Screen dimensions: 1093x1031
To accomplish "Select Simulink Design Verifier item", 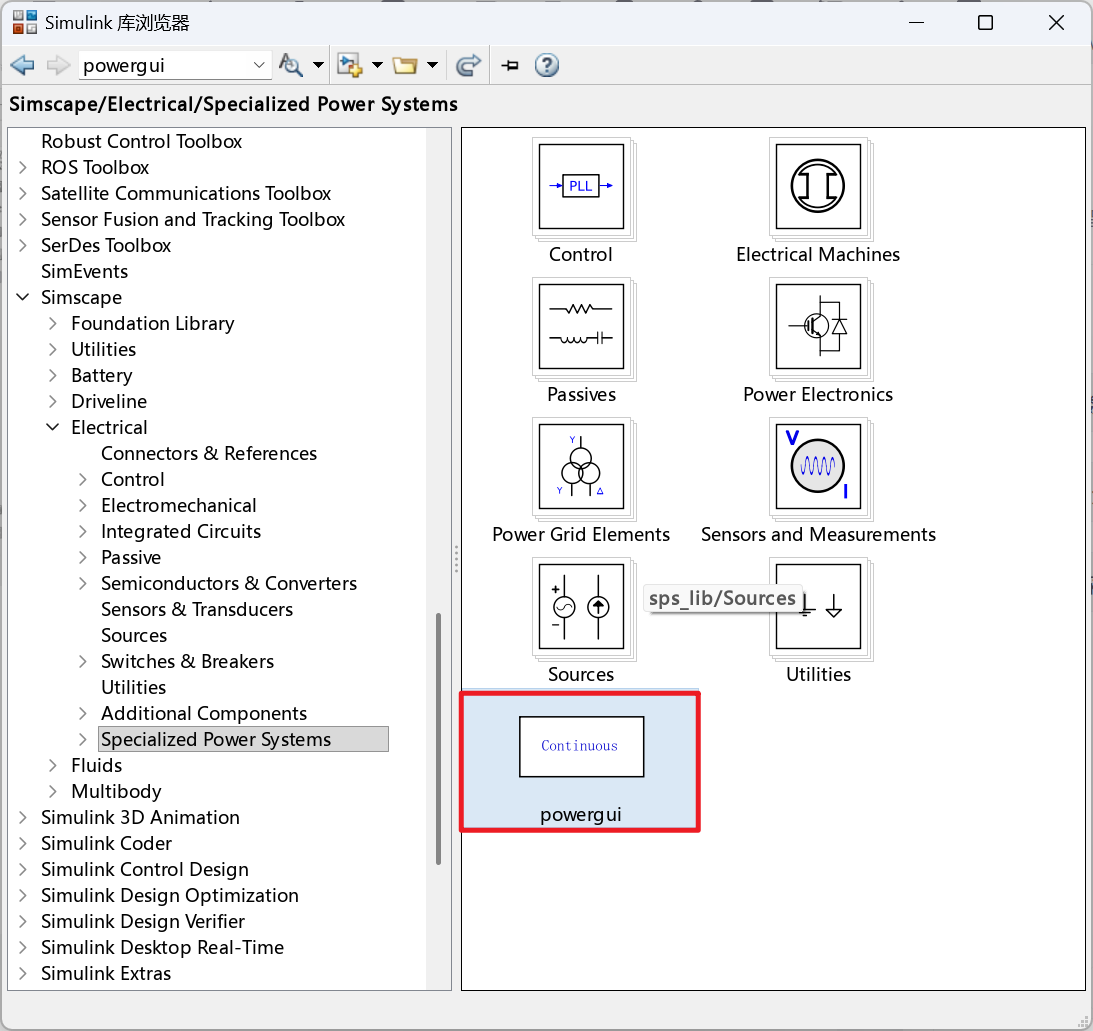I will click(143, 922).
